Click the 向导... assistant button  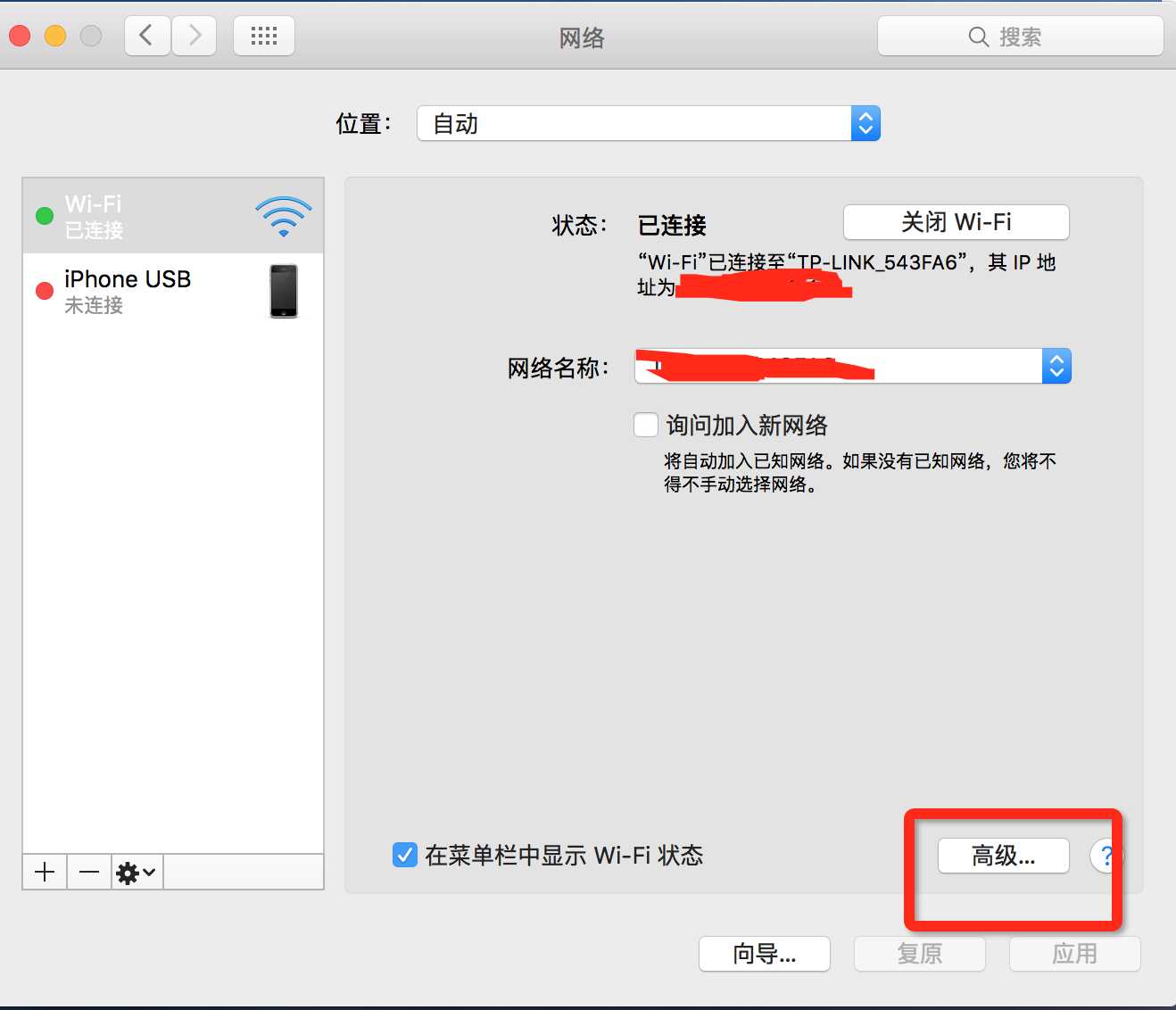(765, 954)
